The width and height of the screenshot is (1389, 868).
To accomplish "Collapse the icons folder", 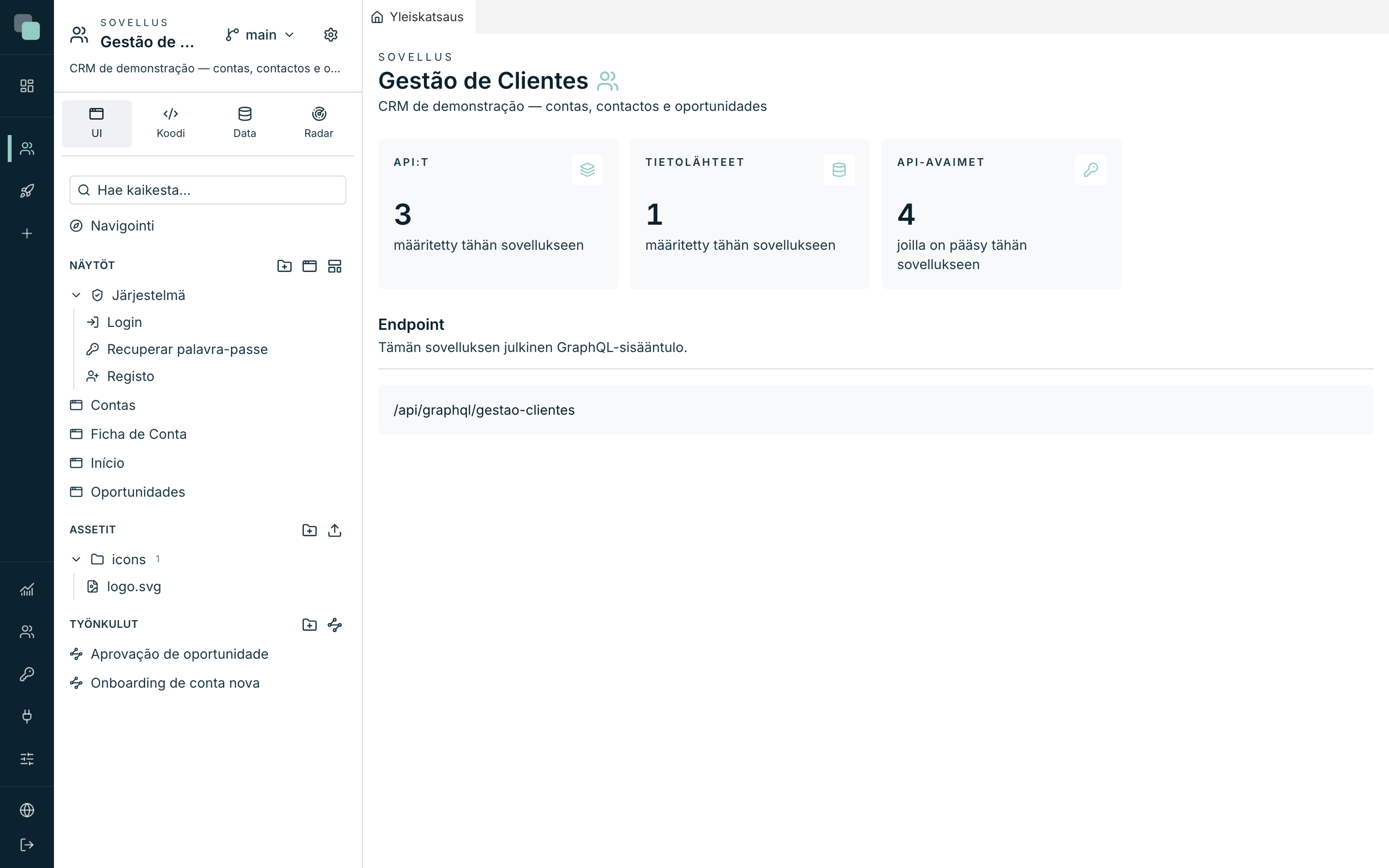I will click(76, 559).
